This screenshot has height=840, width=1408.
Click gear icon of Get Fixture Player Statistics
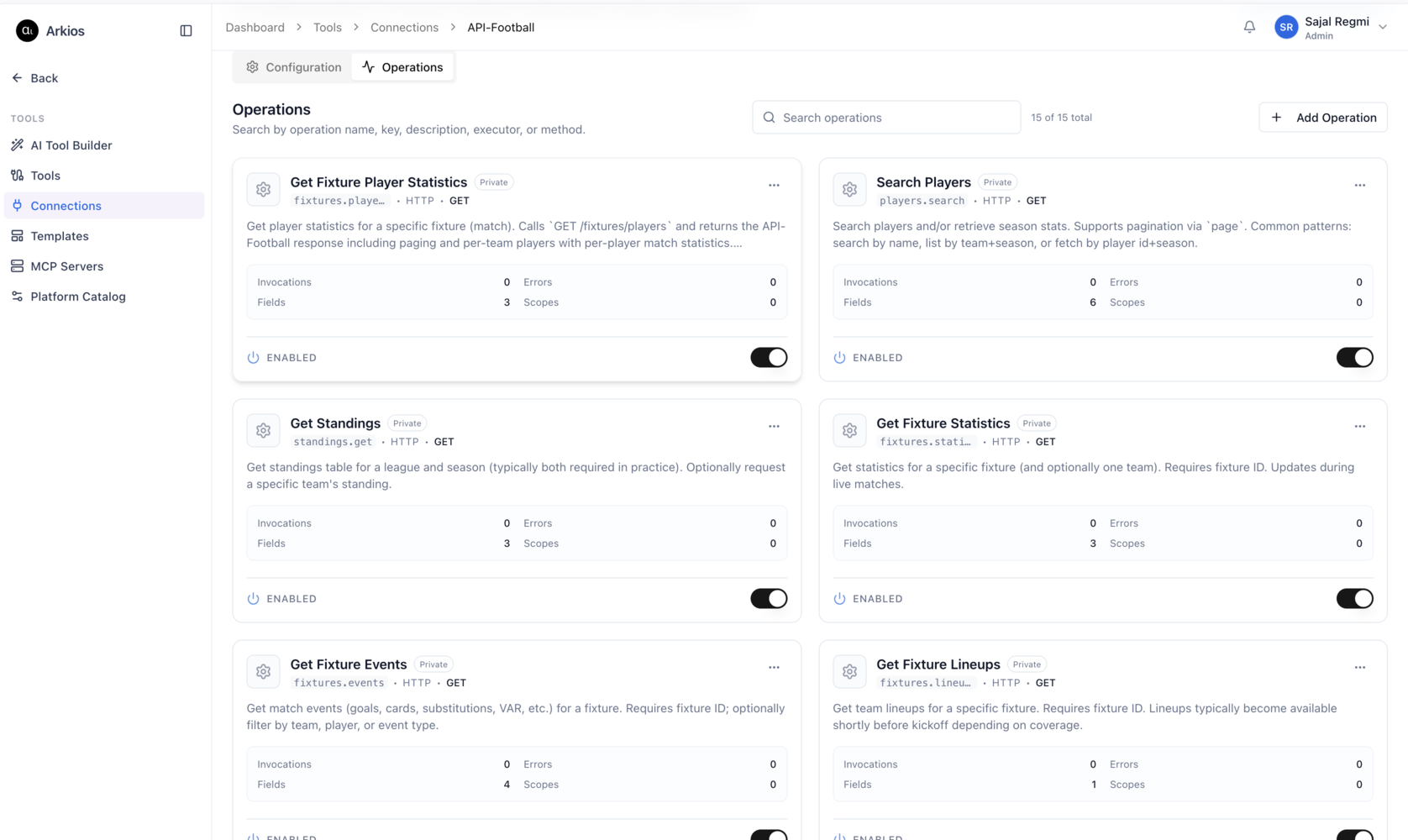click(x=263, y=190)
